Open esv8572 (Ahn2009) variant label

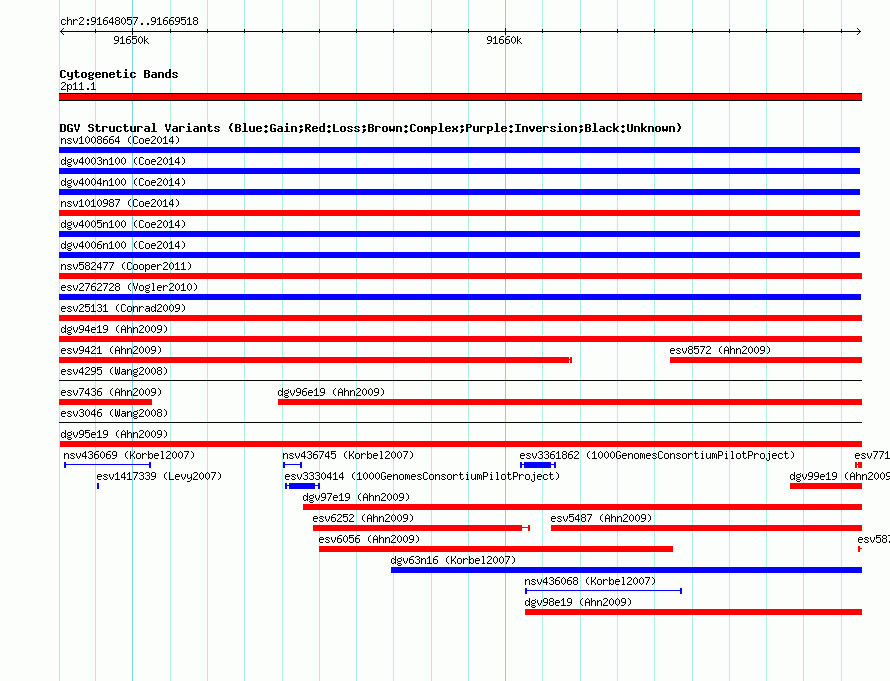(x=720, y=350)
